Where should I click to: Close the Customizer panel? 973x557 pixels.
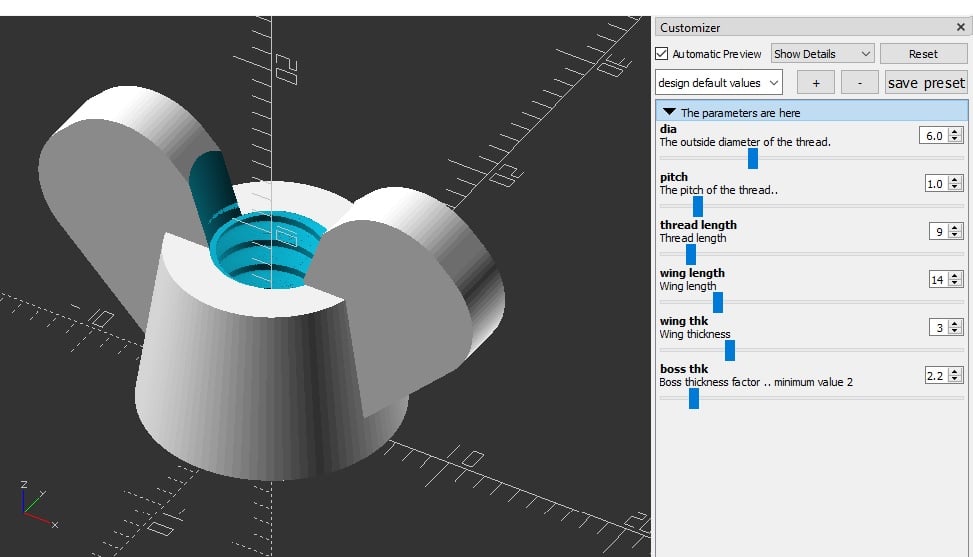point(961,27)
